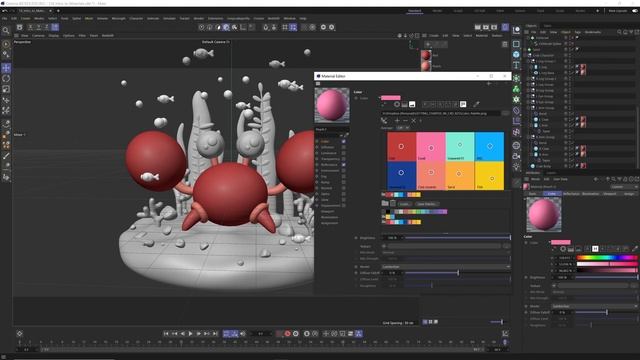This screenshot has width=640, height=360.
Task: Toggle the Reflectance channel checkbox
Action: click(x=344, y=164)
